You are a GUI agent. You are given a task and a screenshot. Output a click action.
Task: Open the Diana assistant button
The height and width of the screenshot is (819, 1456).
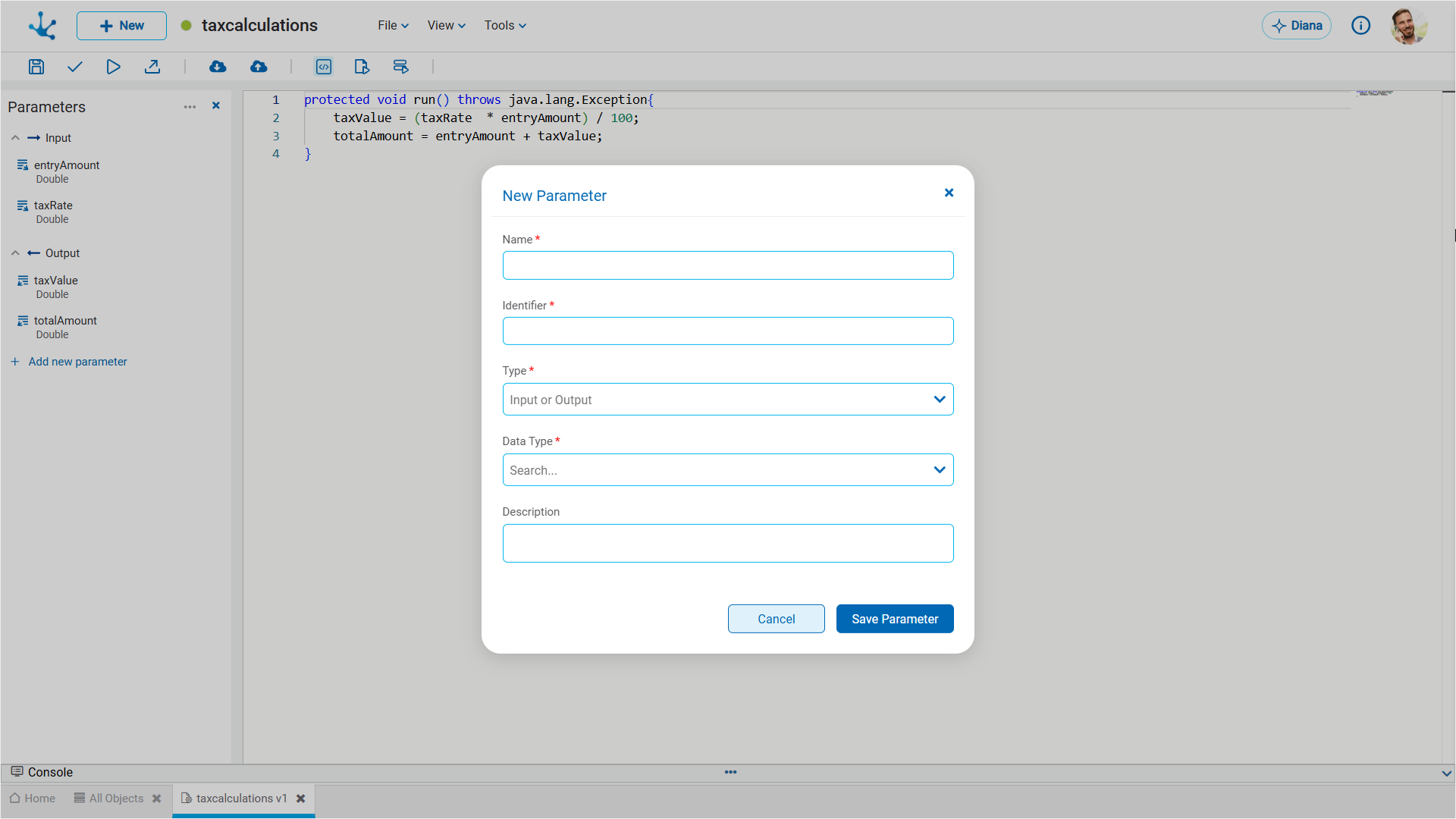[1296, 26]
